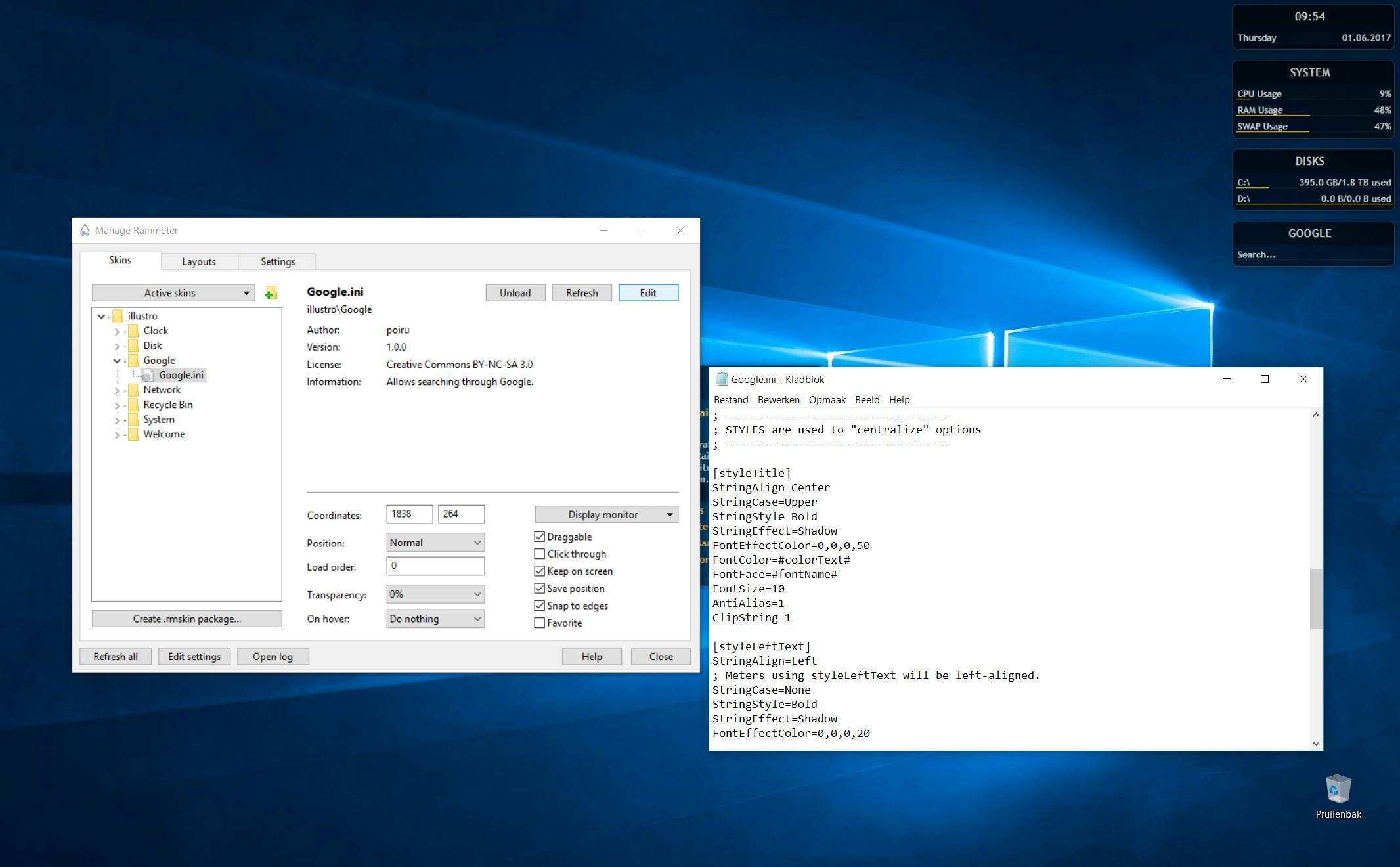1400x867 pixels.
Task: Select the Google.ini file icon in tree
Action: point(147,376)
